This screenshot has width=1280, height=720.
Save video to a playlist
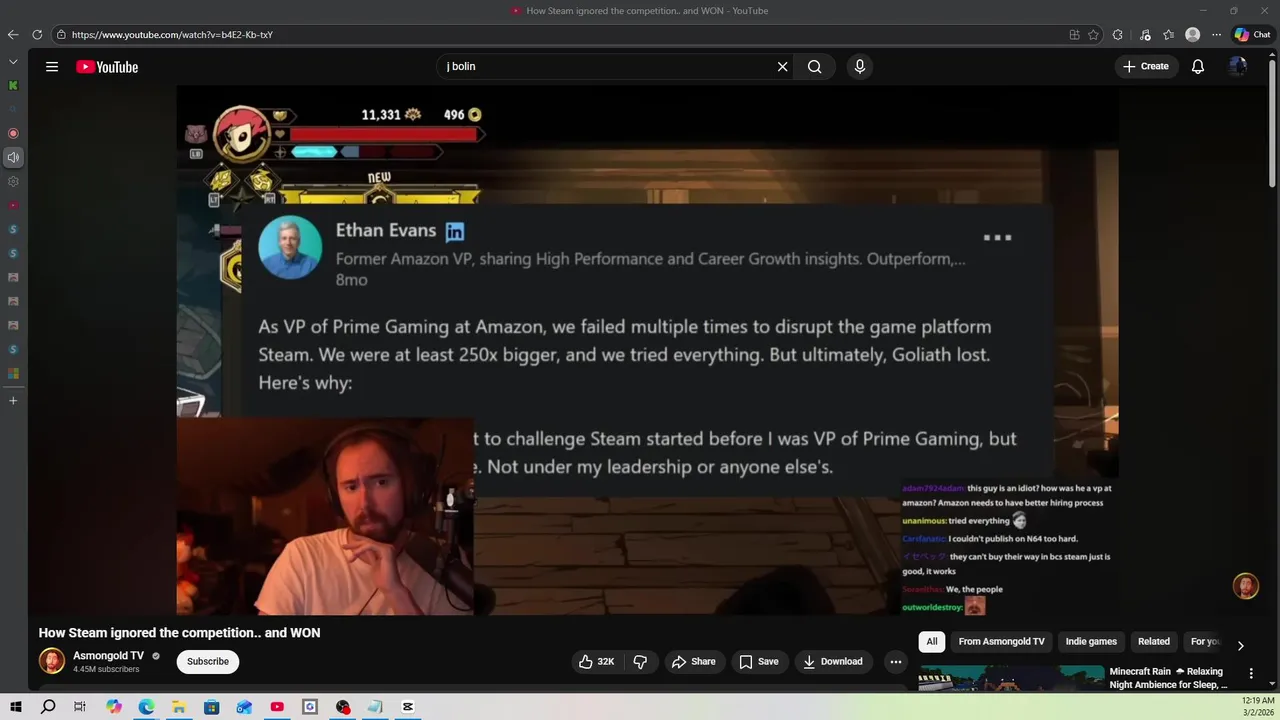click(x=759, y=662)
